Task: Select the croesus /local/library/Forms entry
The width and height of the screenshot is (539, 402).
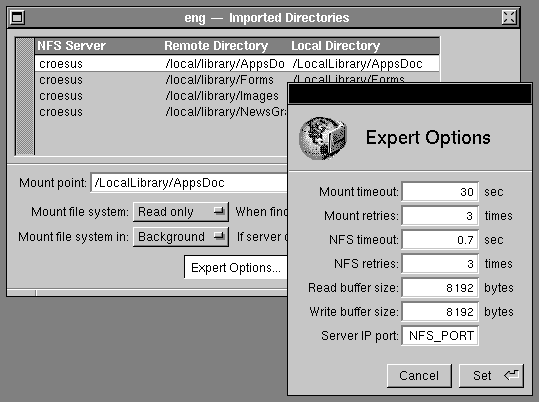Action: click(x=161, y=80)
